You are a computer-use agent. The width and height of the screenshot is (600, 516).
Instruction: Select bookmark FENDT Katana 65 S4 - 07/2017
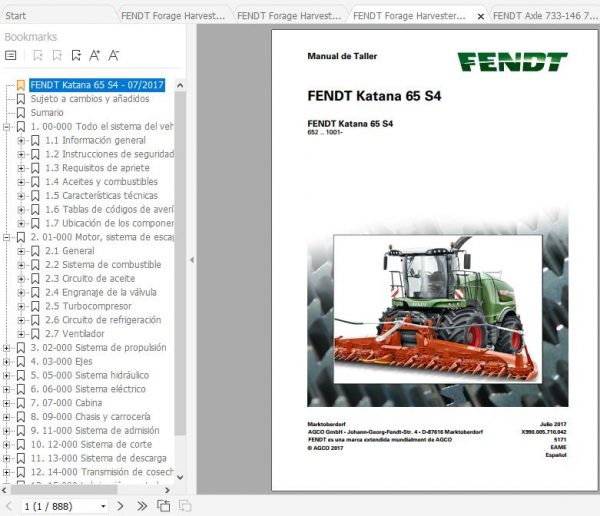click(x=97, y=85)
